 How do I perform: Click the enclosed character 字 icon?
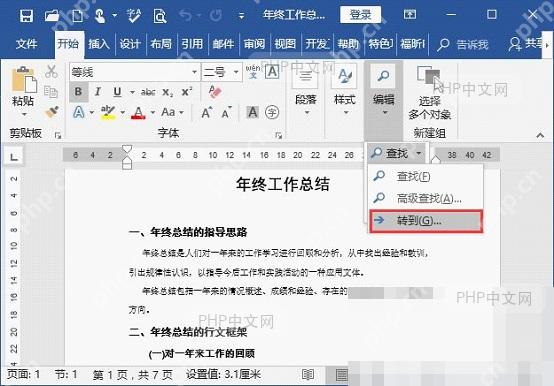(x=272, y=113)
